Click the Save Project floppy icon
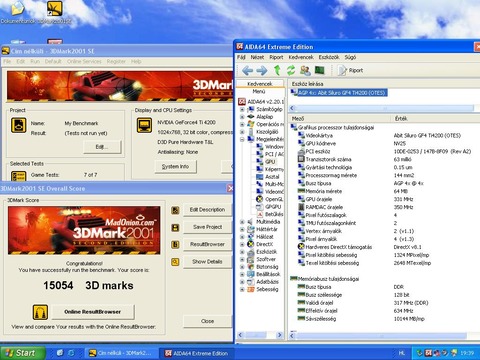The image size is (480, 360). [175, 228]
